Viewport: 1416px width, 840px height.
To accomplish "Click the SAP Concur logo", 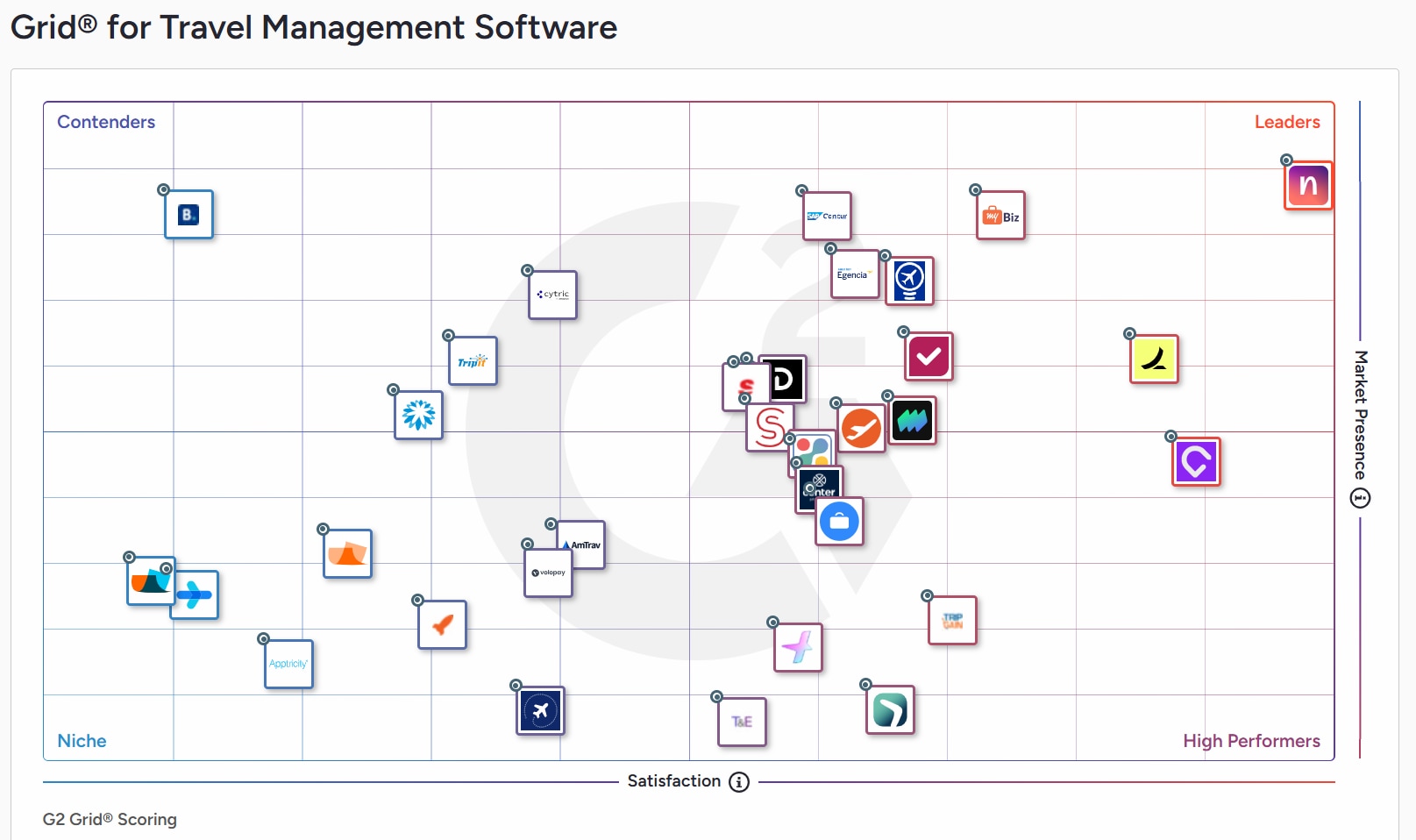I will (x=827, y=216).
